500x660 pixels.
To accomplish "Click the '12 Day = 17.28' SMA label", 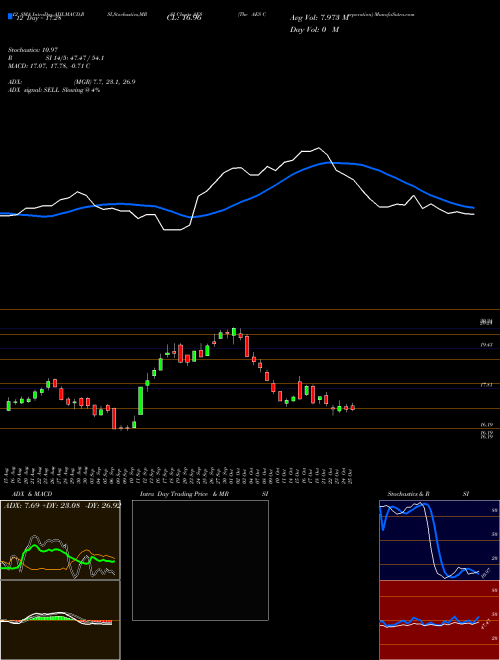I will 38,19.
